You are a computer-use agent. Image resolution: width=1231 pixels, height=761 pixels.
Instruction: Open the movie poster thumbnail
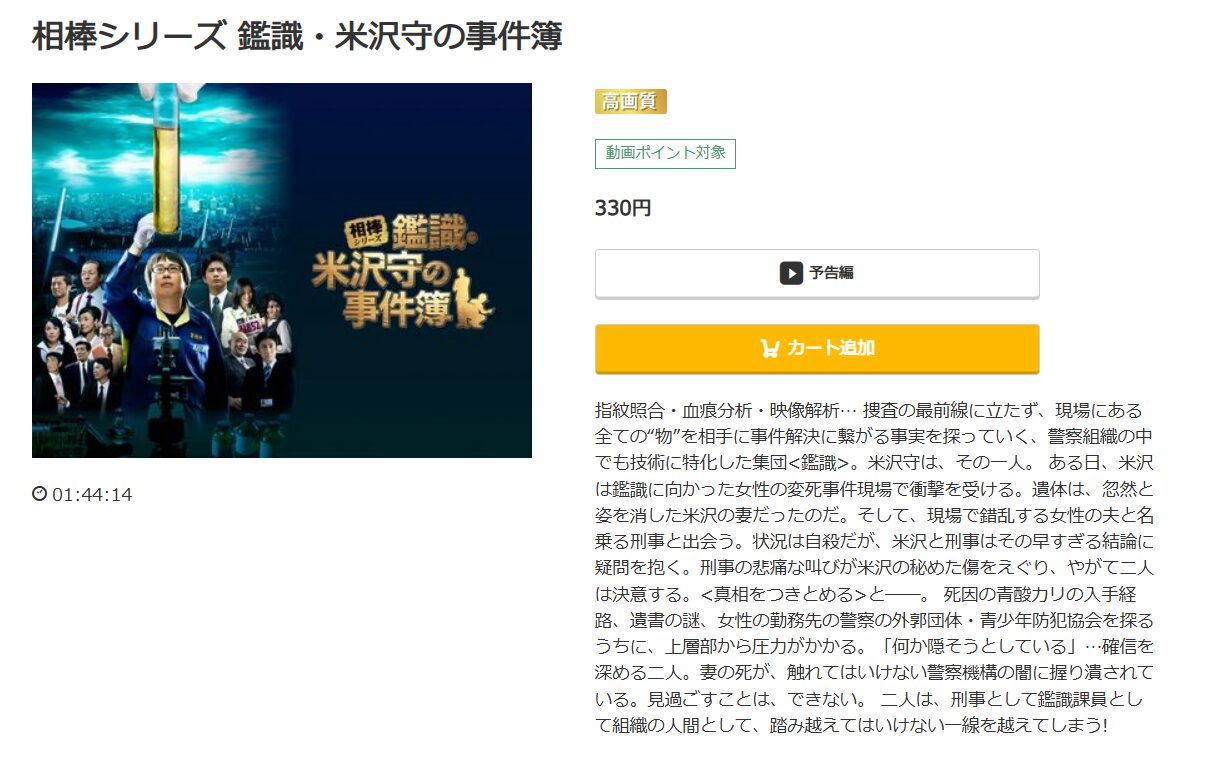click(282, 270)
